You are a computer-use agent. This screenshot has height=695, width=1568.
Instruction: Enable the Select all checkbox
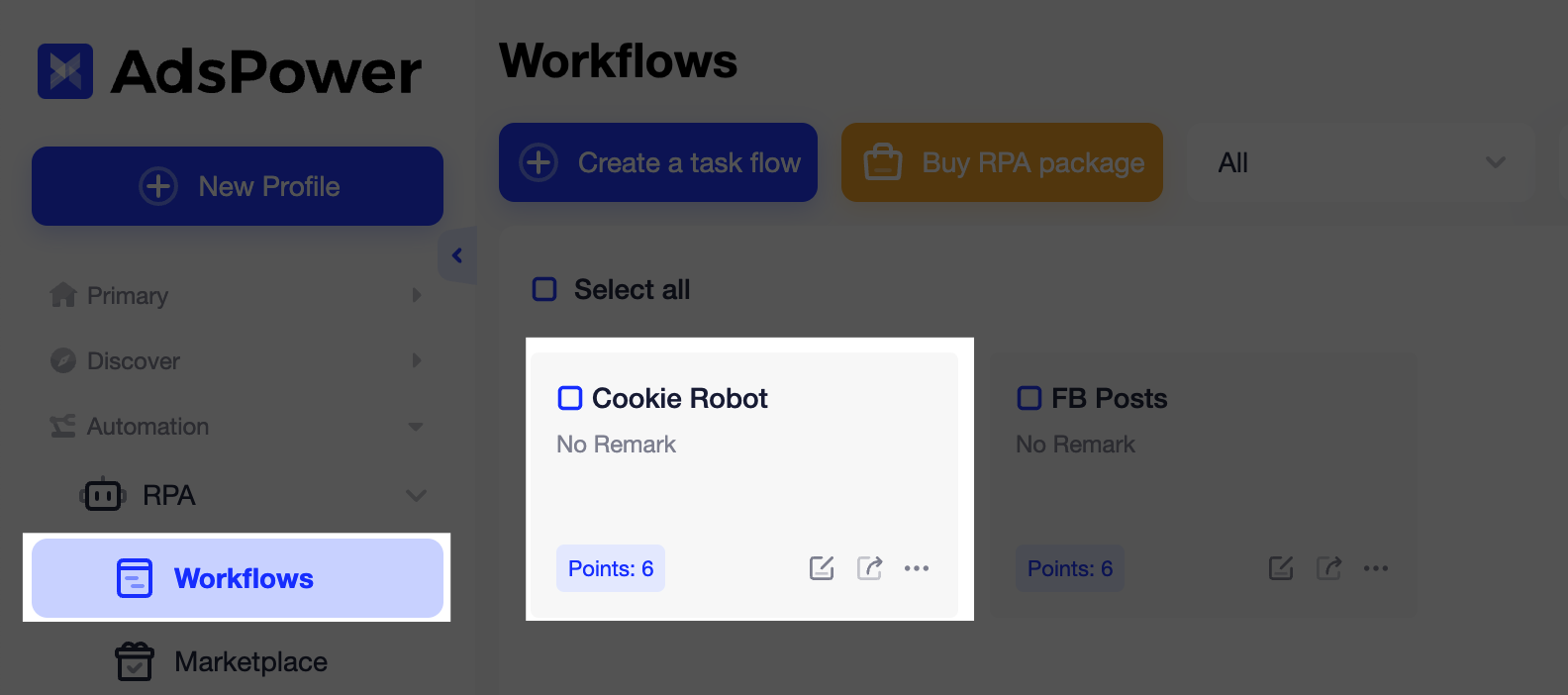pyautogui.click(x=544, y=289)
